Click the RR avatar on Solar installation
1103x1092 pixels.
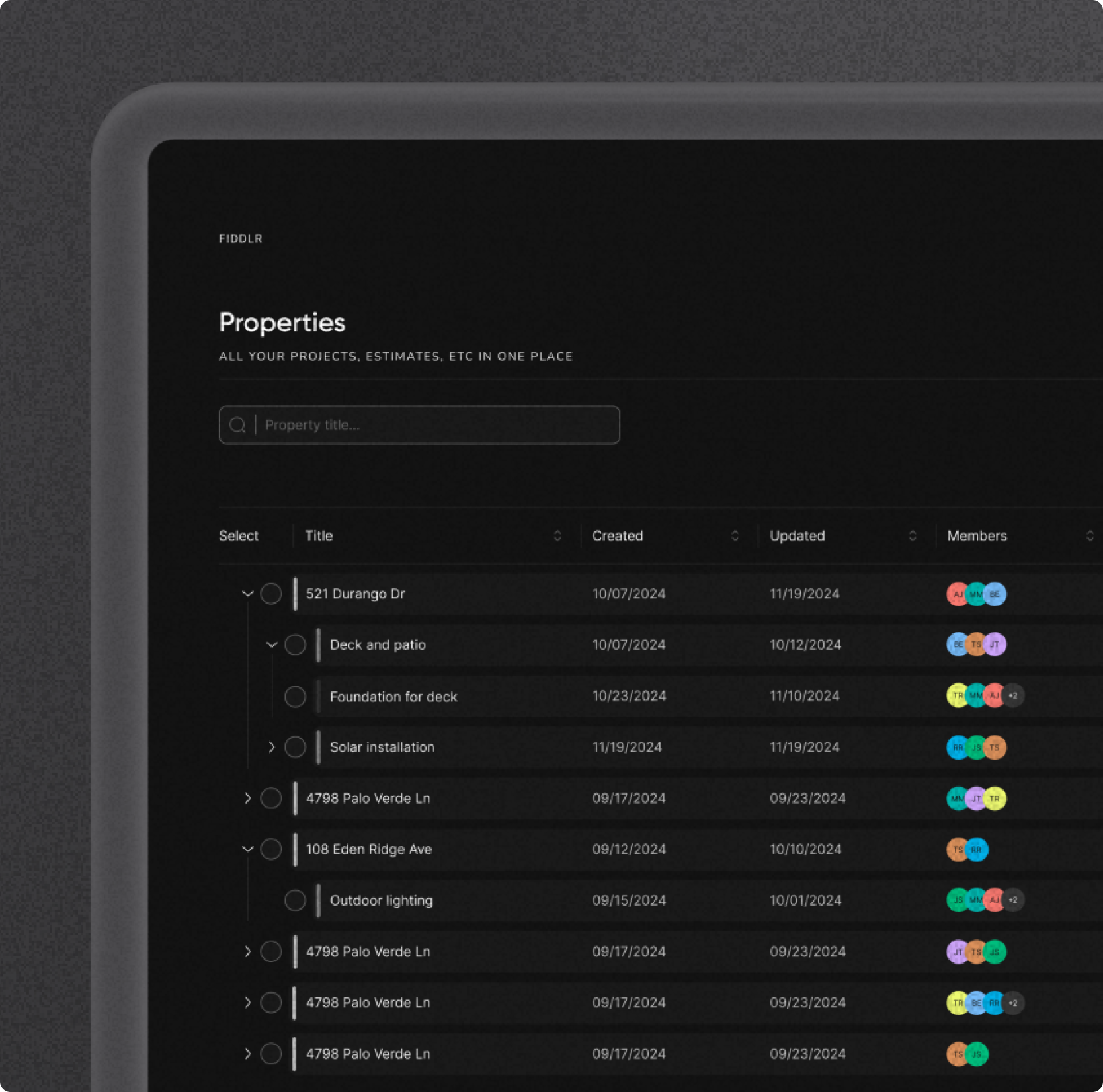[x=957, y=747]
